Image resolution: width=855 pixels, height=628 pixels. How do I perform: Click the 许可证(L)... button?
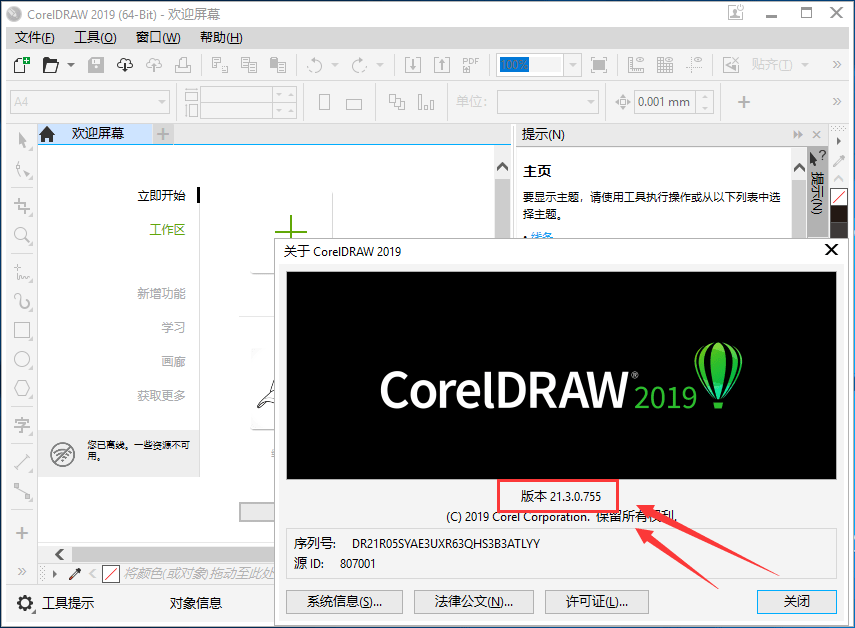pos(597,602)
